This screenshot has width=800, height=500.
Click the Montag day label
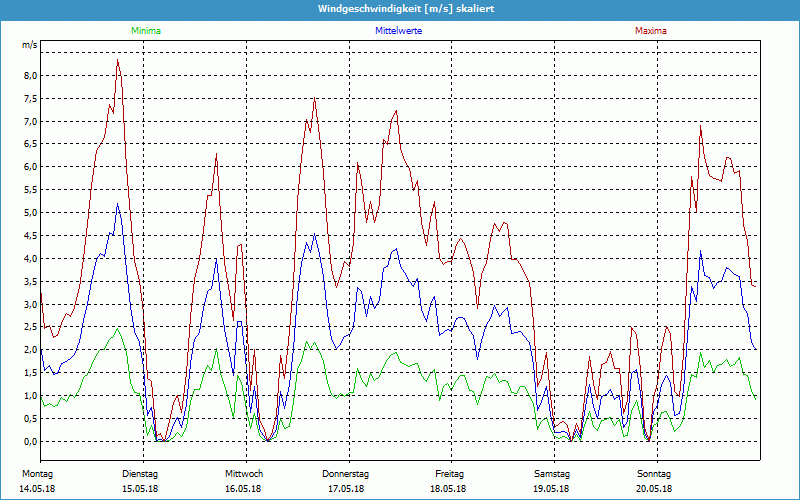pos(37,474)
